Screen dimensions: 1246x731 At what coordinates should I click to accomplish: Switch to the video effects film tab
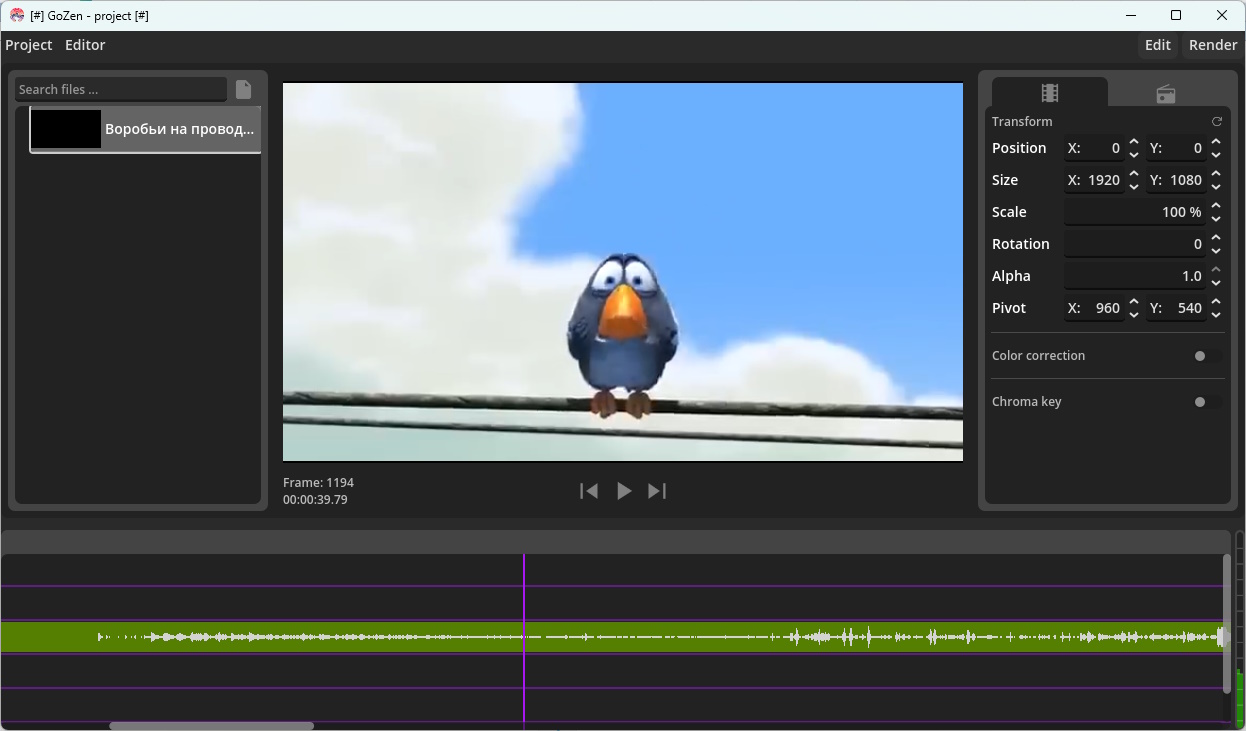[x=1049, y=93]
